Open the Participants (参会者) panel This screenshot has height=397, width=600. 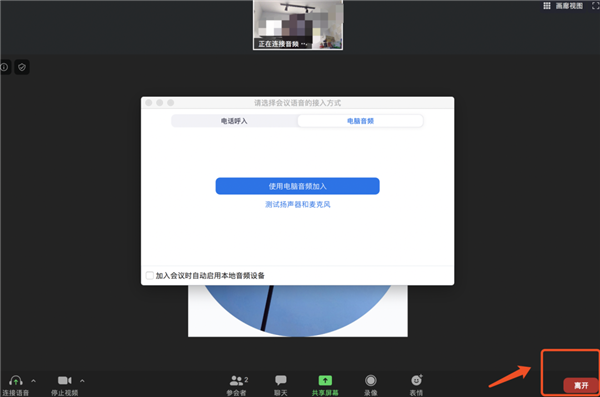(237, 385)
